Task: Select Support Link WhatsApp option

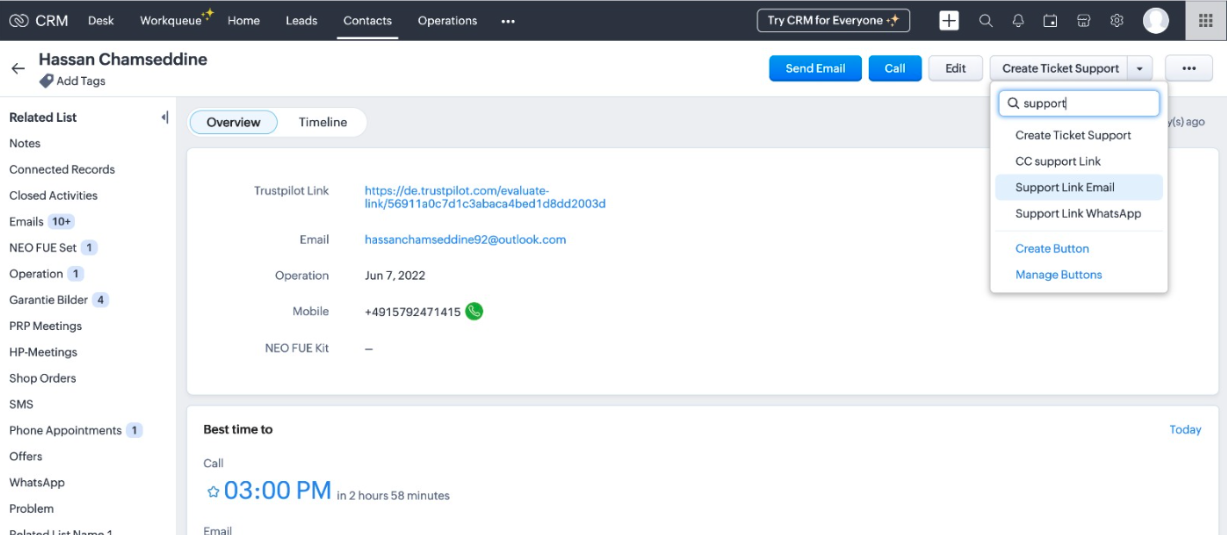Action: click(x=1078, y=213)
